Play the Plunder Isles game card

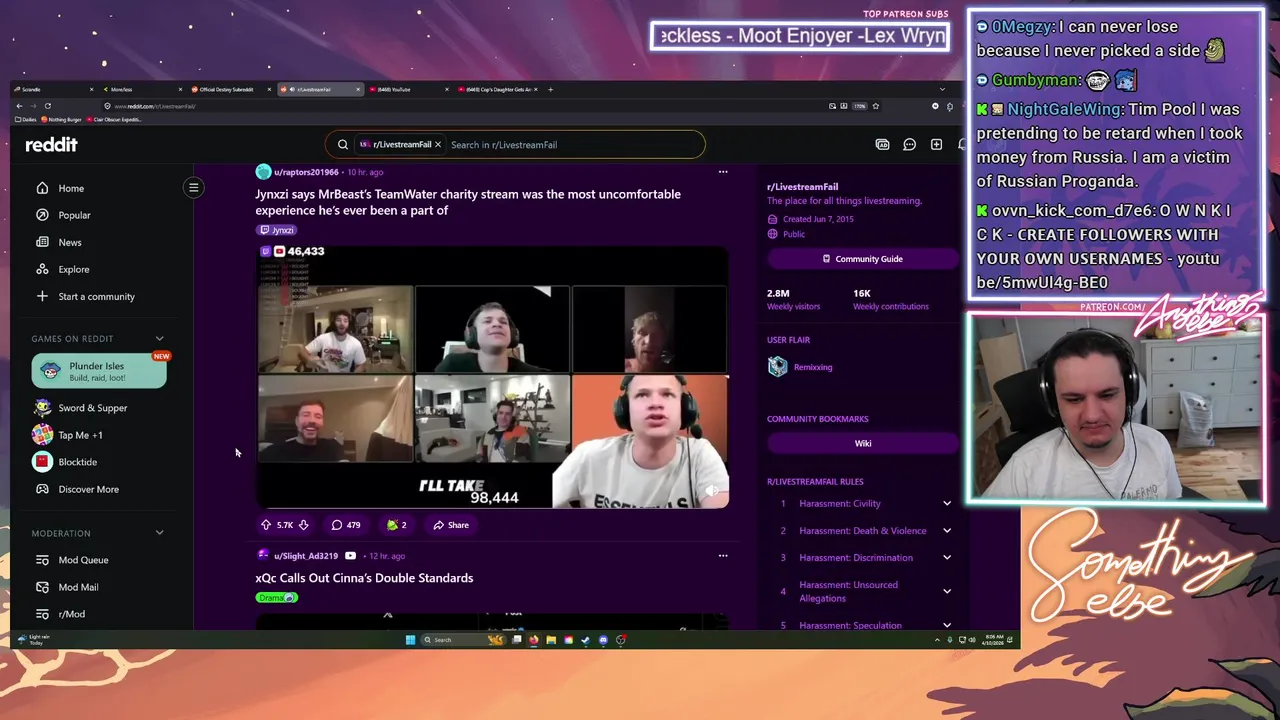(99, 371)
